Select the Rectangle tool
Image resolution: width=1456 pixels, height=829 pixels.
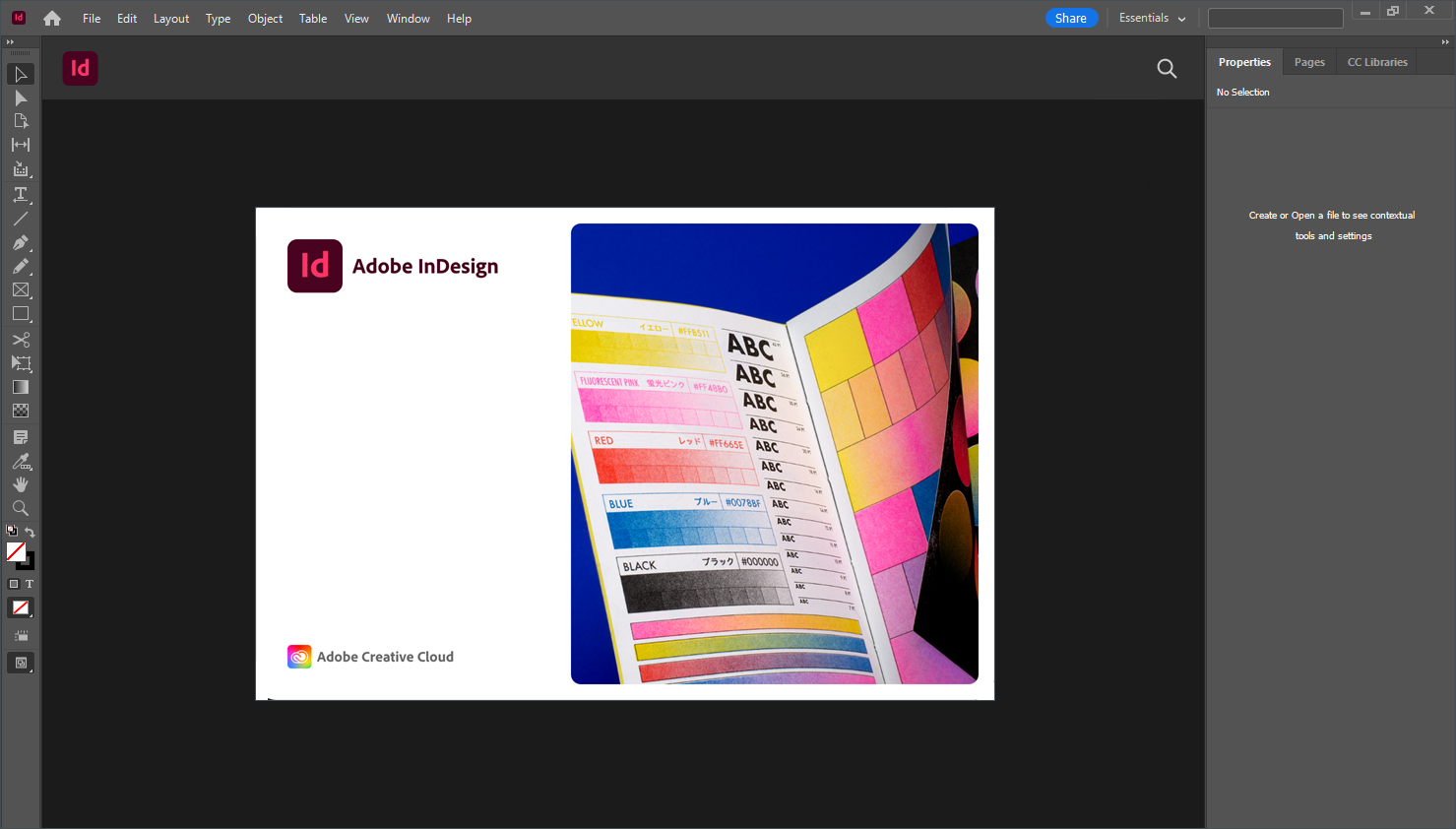click(x=21, y=314)
